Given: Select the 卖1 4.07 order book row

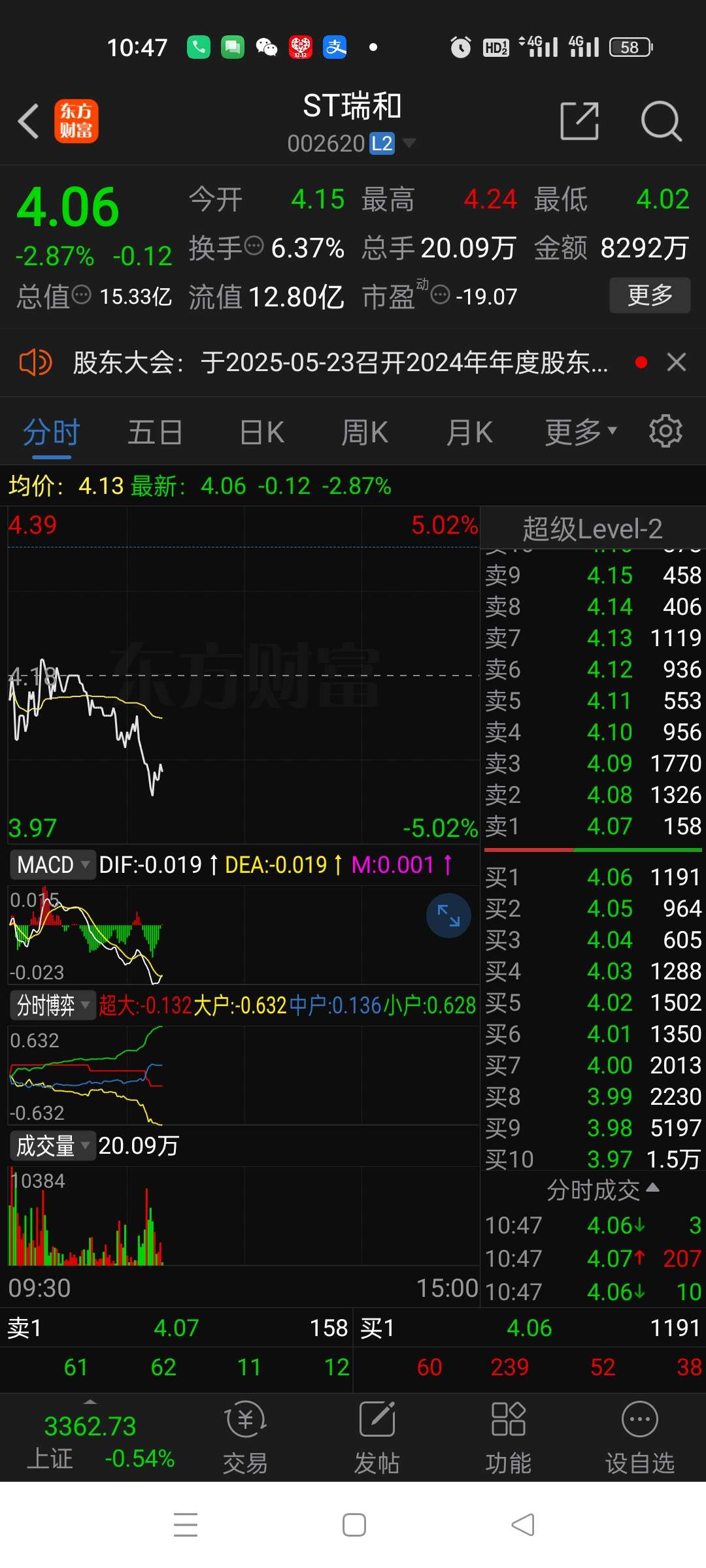Looking at the screenshot, I should [593, 826].
